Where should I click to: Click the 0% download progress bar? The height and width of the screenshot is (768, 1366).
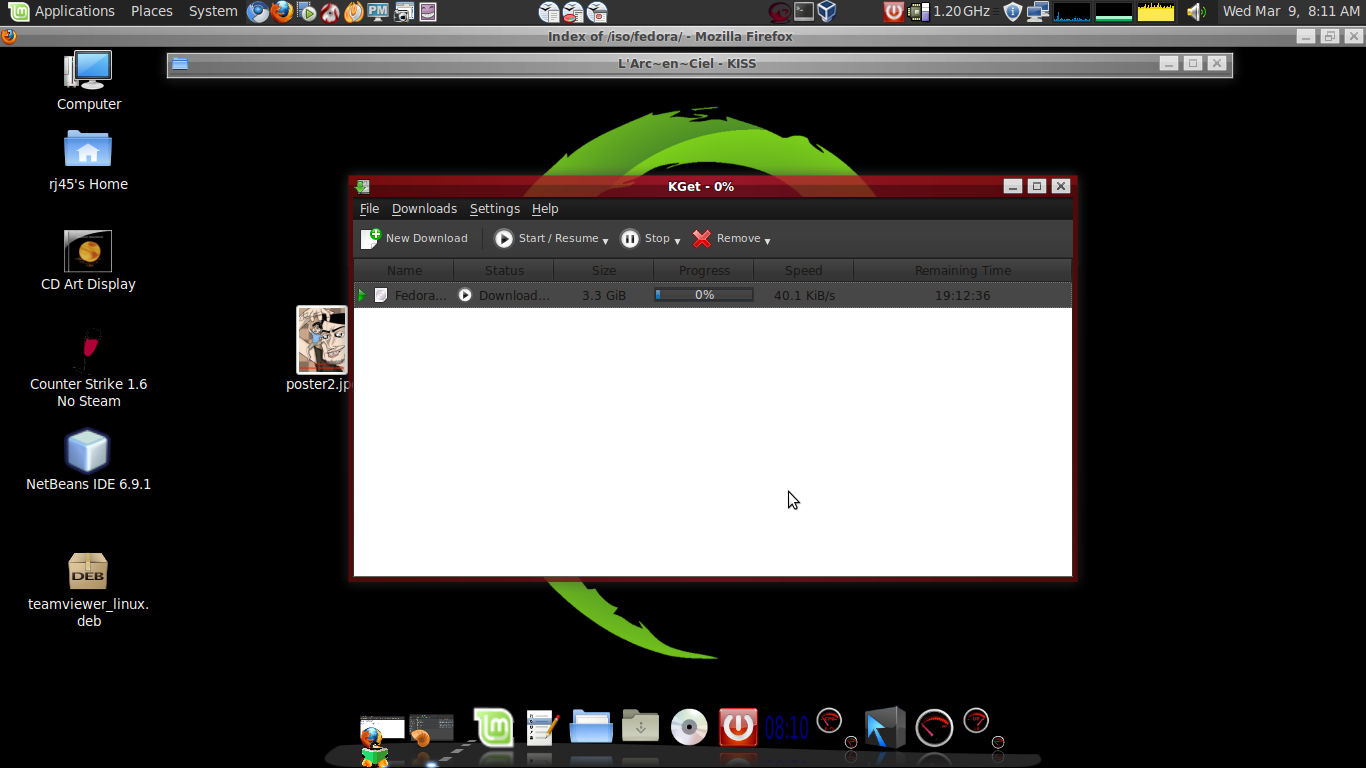pos(704,295)
